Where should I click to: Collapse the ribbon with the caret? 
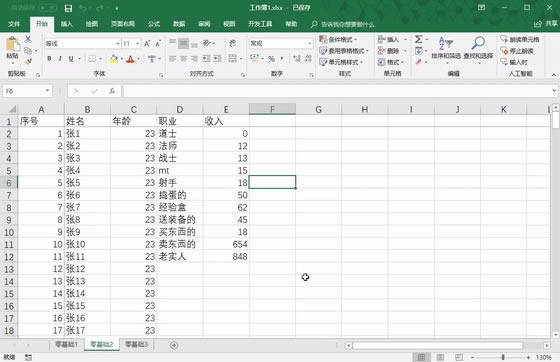554,75
